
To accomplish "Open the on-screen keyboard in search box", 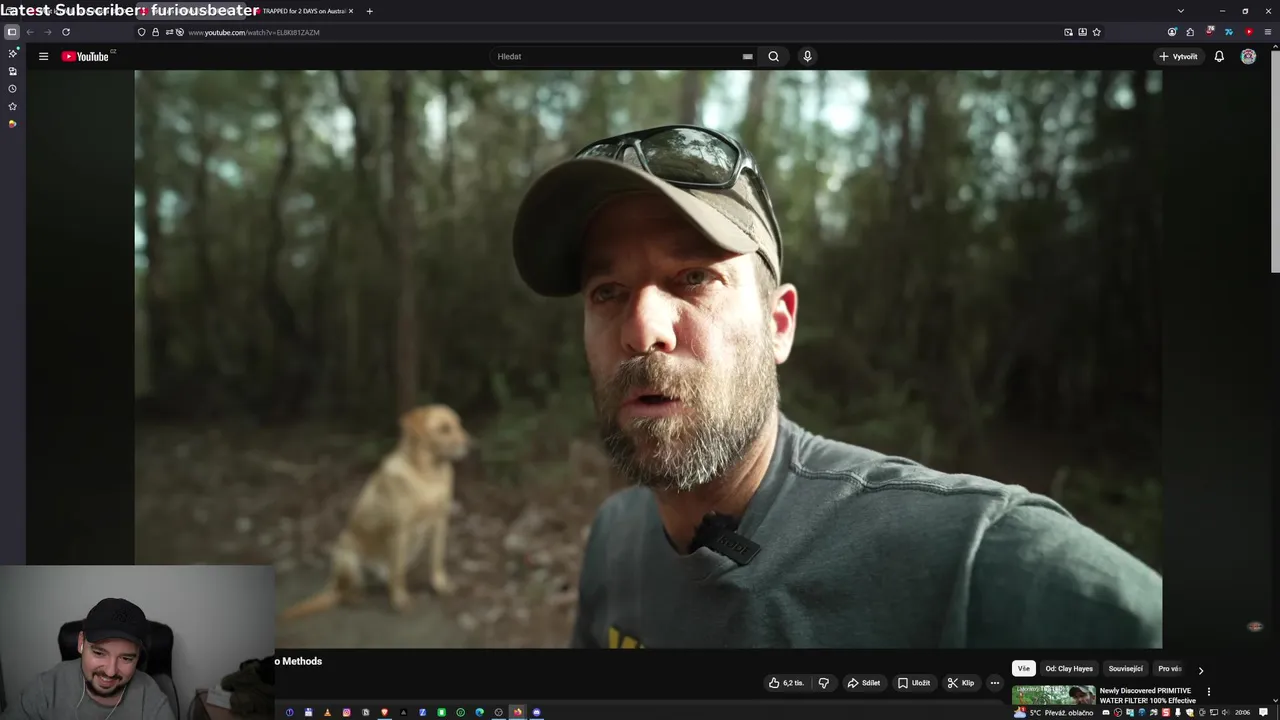I will pos(747,56).
